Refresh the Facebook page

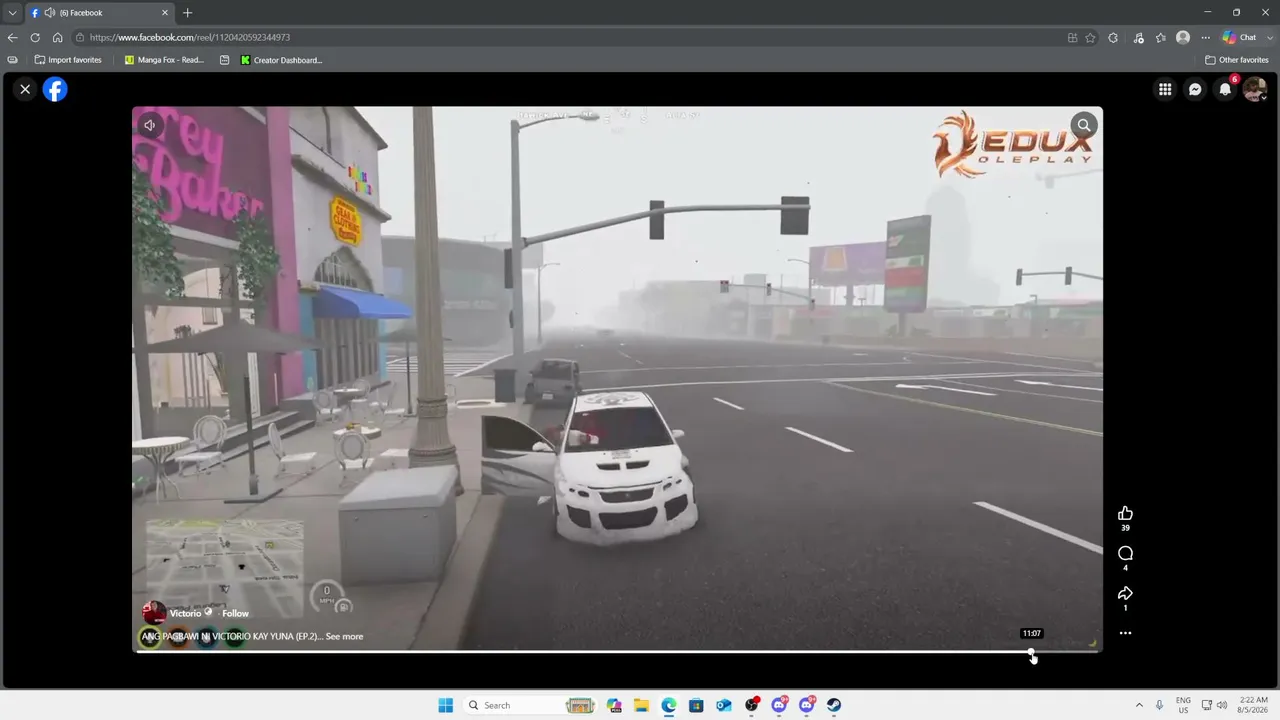(x=35, y=37)
